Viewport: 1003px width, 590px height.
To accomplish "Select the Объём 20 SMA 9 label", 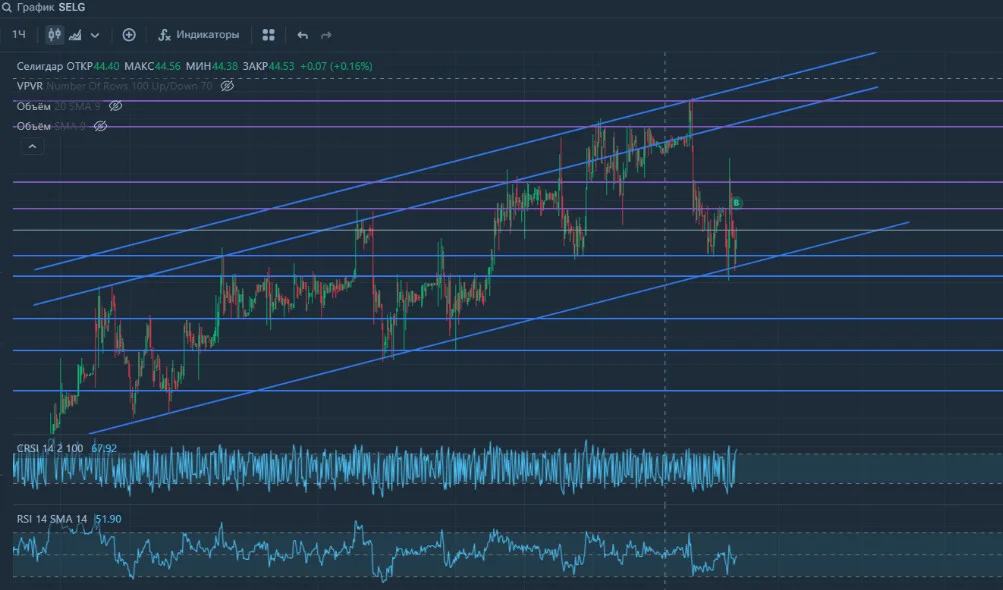I will (x=59, y=106).
